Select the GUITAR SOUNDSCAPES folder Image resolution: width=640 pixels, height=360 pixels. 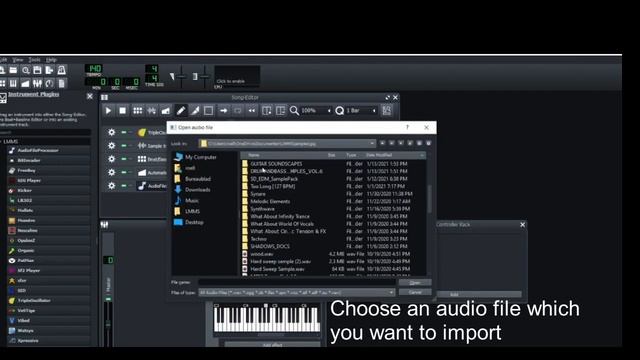point(276,164)
